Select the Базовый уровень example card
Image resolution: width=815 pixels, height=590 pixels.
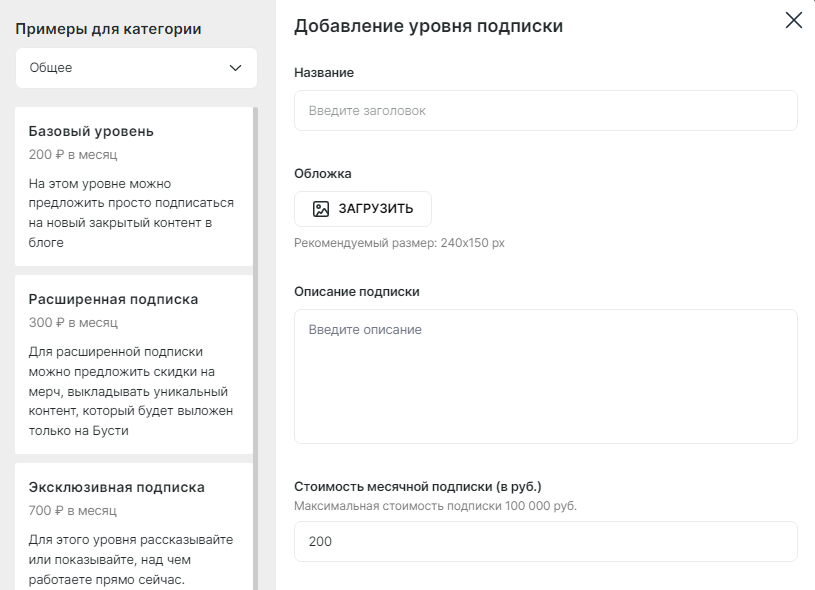[134, 187]
